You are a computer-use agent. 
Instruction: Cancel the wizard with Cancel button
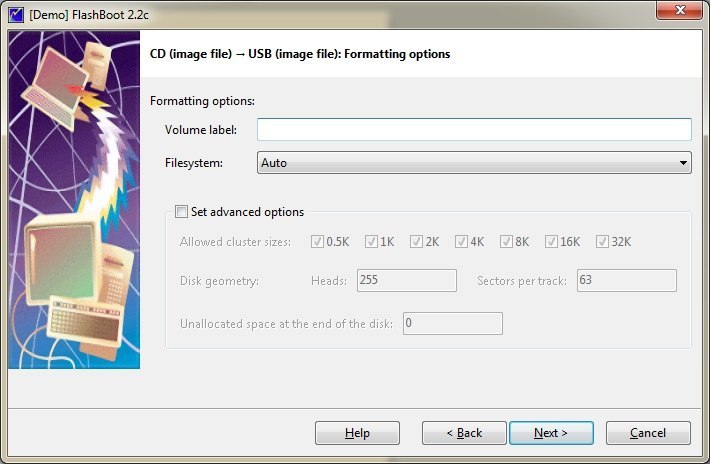(648, 433)
